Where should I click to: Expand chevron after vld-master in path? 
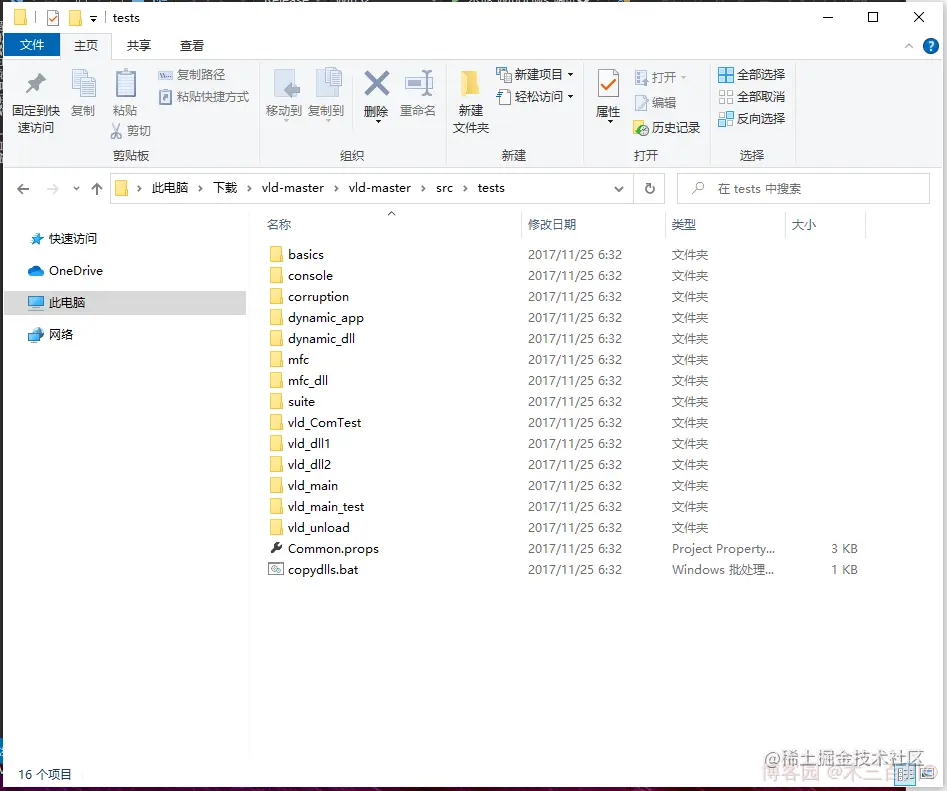click(x=423, y=188)
